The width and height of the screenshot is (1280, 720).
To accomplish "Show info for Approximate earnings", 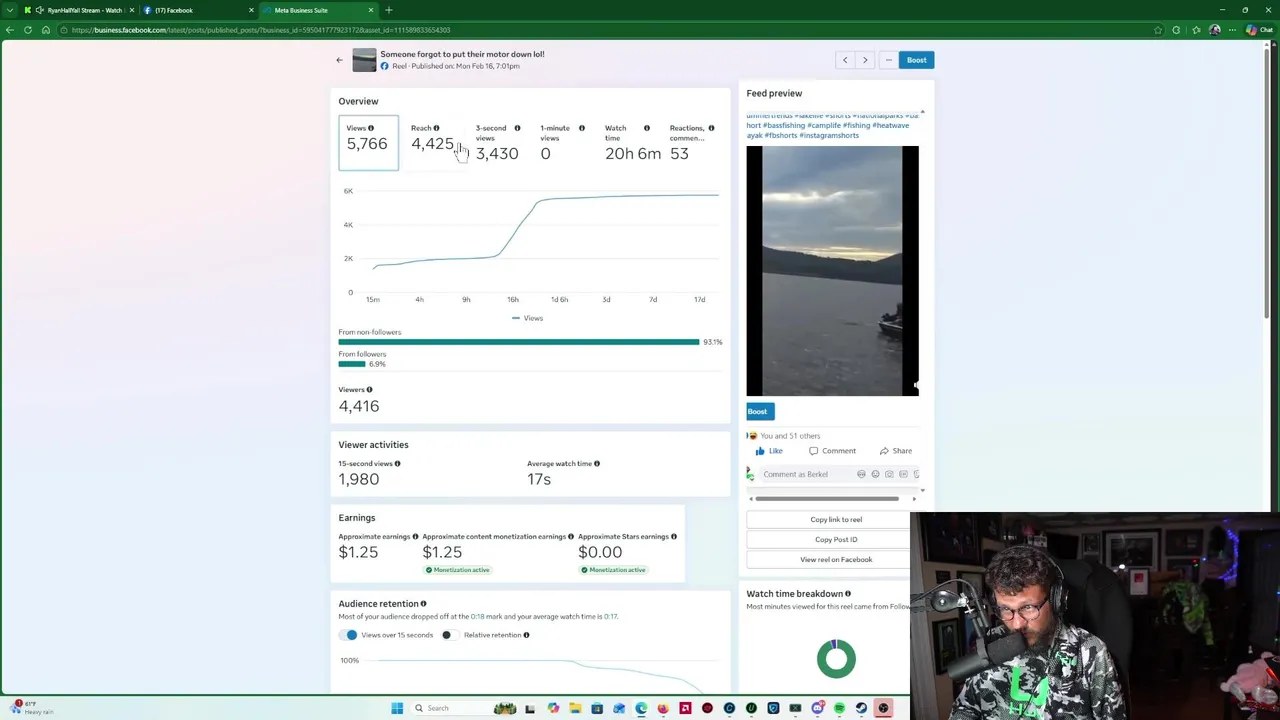I will coord(415,537).
